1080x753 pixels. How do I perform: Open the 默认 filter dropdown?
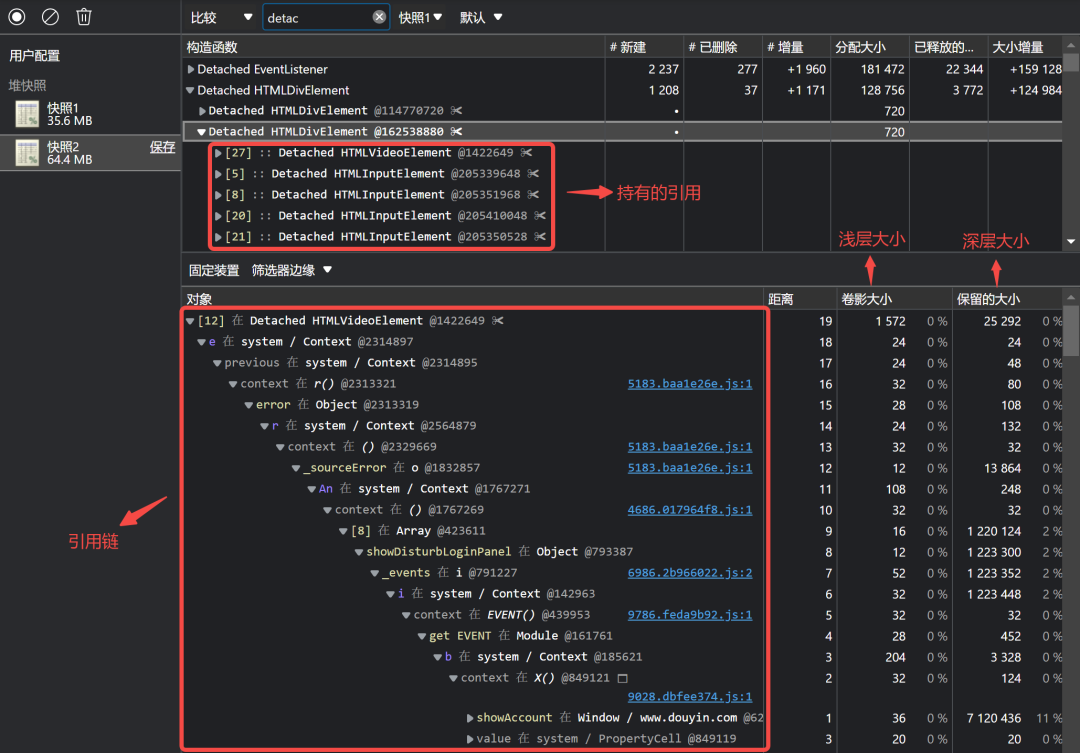point(481,17)
